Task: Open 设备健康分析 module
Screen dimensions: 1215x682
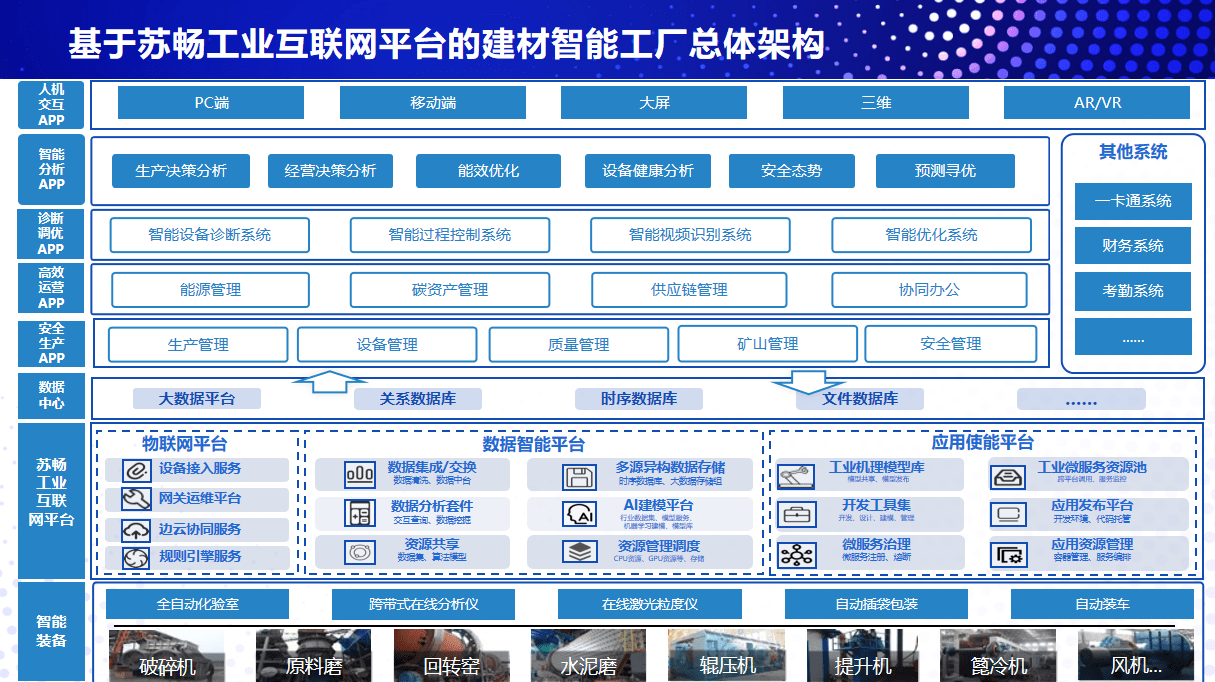Action: coord(648,171)
